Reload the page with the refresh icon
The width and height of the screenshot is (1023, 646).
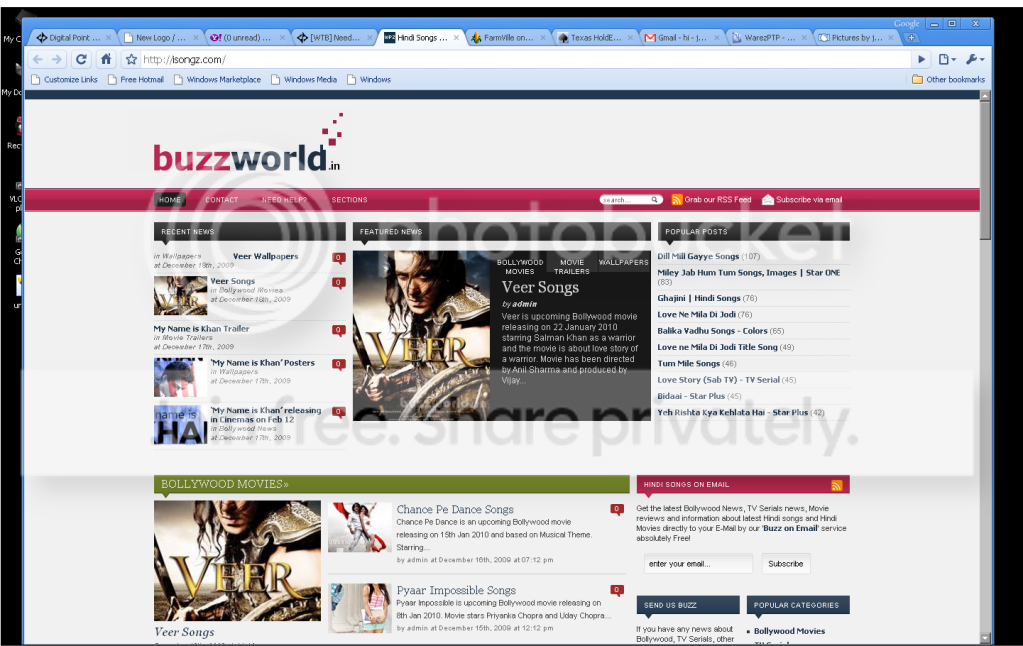(81, 59)
